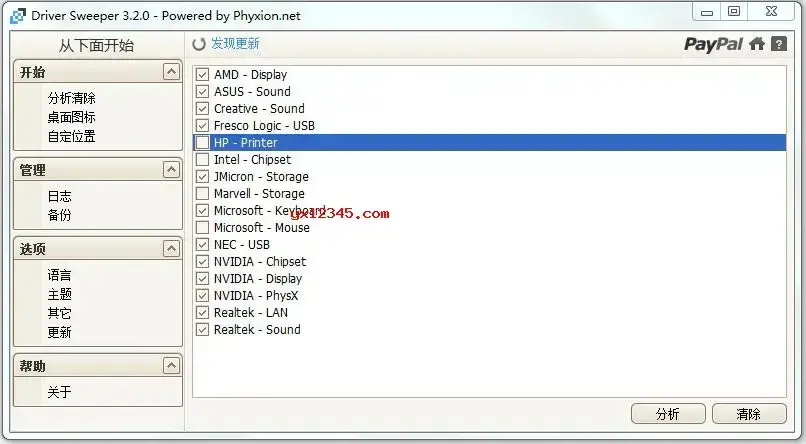
Task: Select the Microsoft - Mouse row text
Action: [262, 227]
